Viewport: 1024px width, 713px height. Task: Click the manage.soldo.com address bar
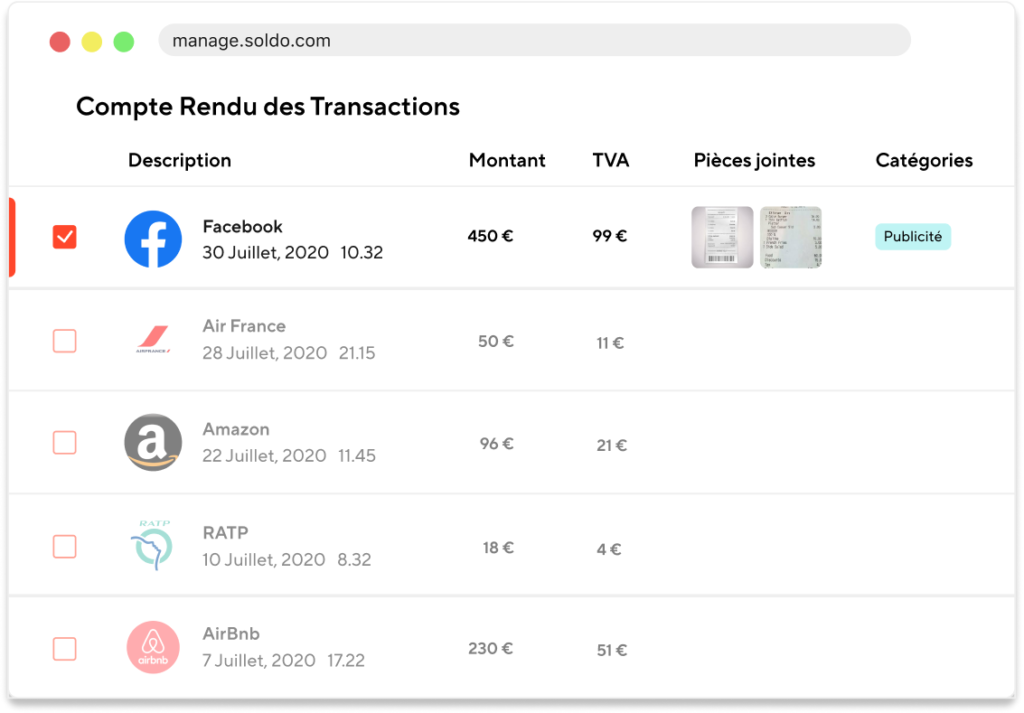pos(534,40)
